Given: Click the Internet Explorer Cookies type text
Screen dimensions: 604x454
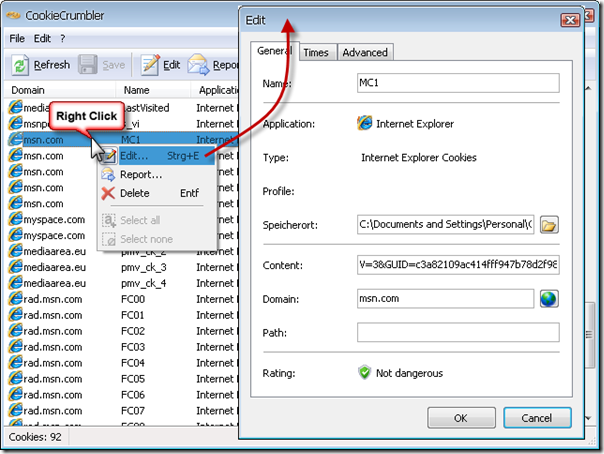Looking at the screenshot, I should (419, 157).
